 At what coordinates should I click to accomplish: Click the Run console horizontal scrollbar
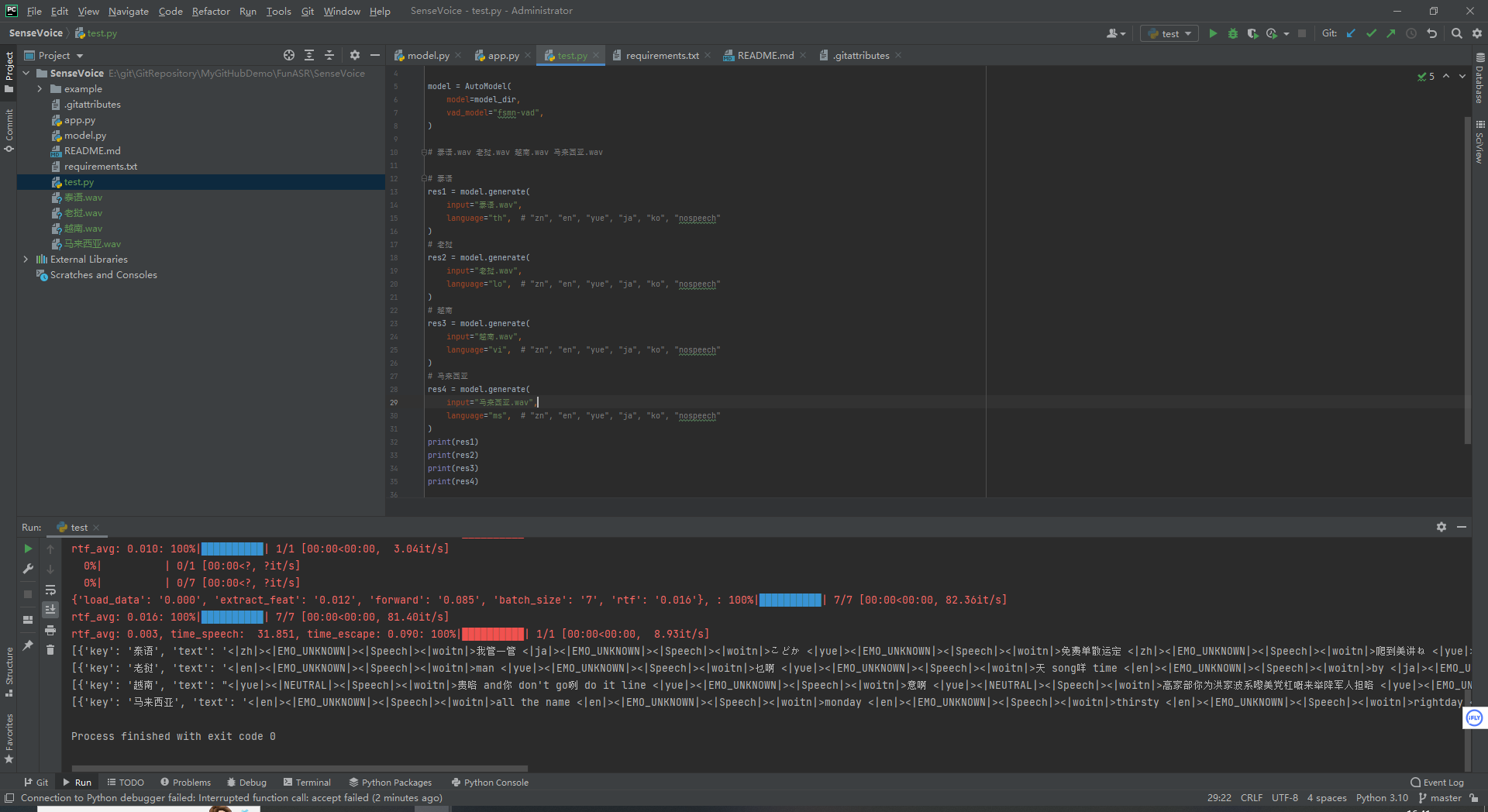click(x=299, y=769)
